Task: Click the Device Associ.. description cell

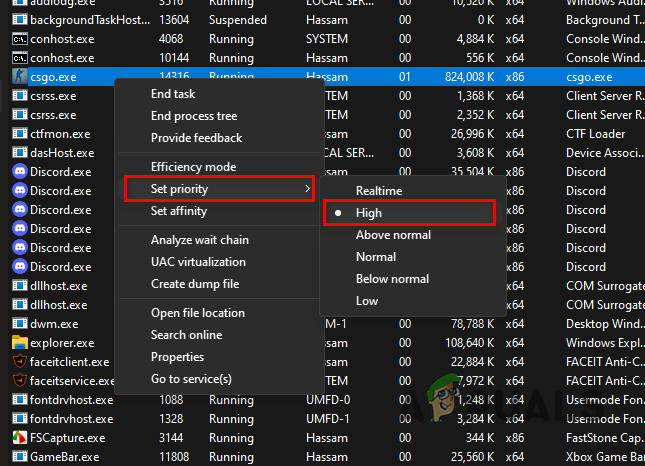Action: pyautogui.click(x=604, y=153)
